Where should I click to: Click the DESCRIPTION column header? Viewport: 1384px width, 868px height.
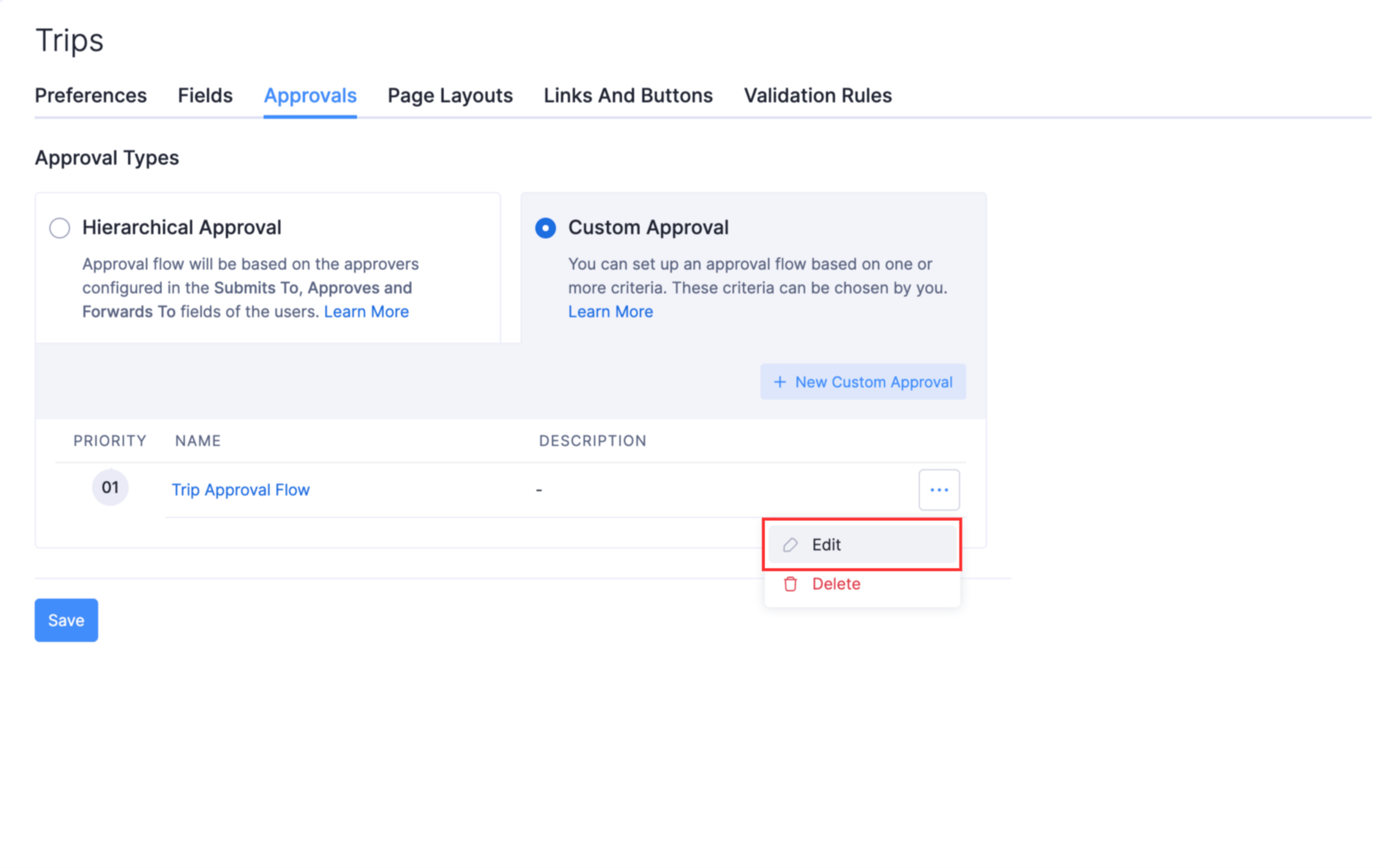click(x=592, y=441)
